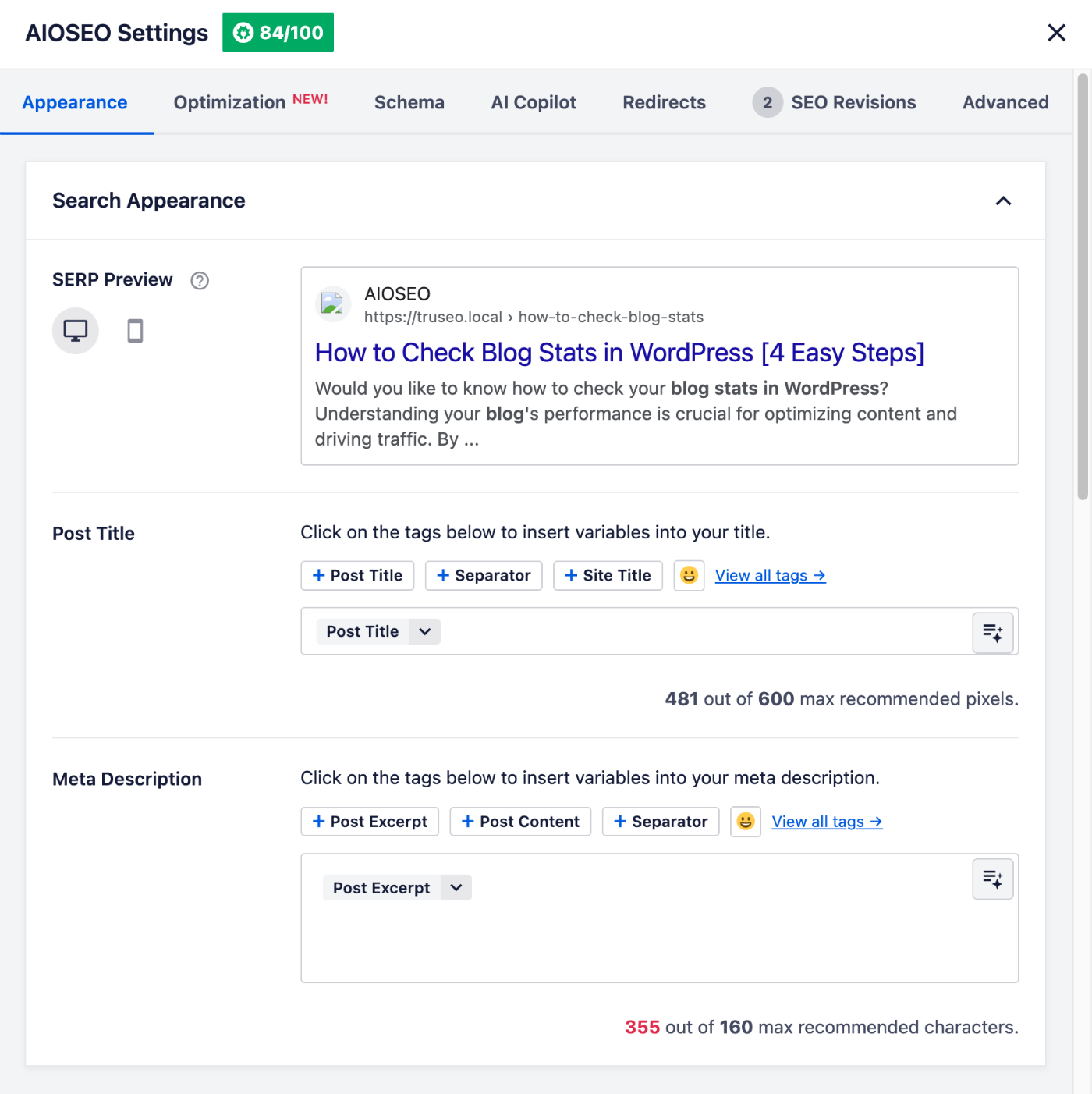The width and height of the screenshot is (1092, 1094).
Task: Close the AIOSEO Settings panel
Action: tap(1056, 33)
